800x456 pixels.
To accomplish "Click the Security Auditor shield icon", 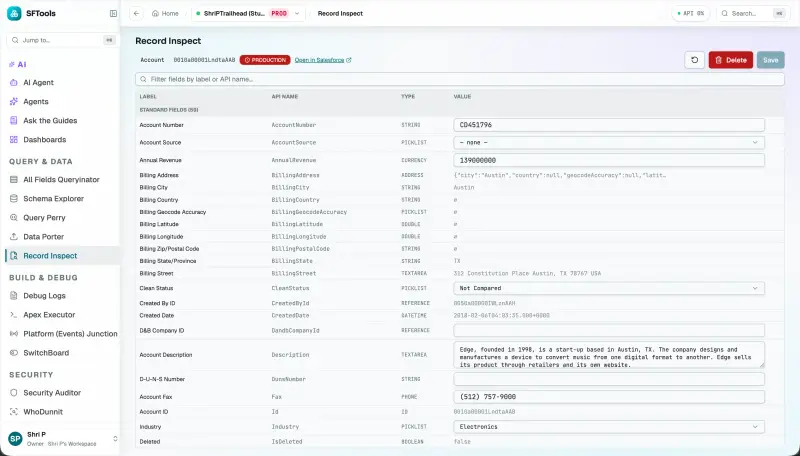I will click(x=14, y=393).
